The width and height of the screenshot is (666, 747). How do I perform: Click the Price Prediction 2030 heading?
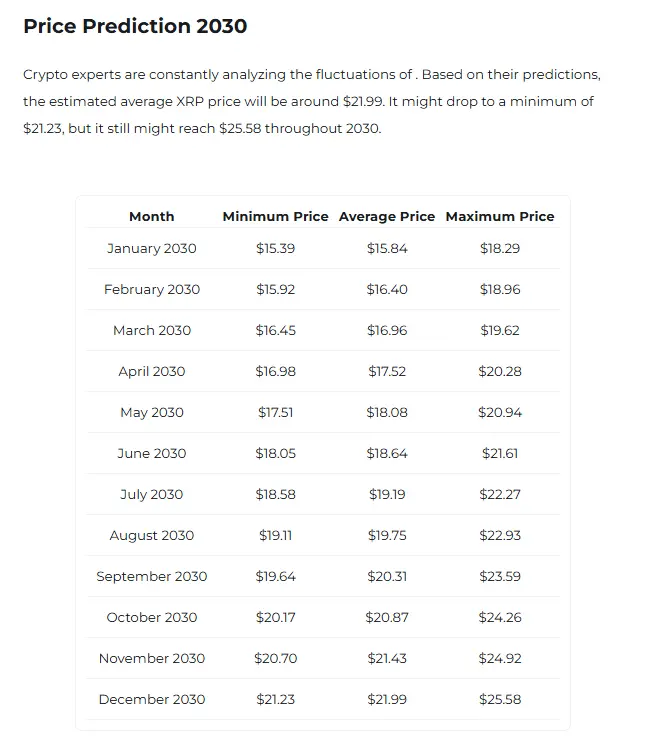pyautogui.click(x=135, y=26)
